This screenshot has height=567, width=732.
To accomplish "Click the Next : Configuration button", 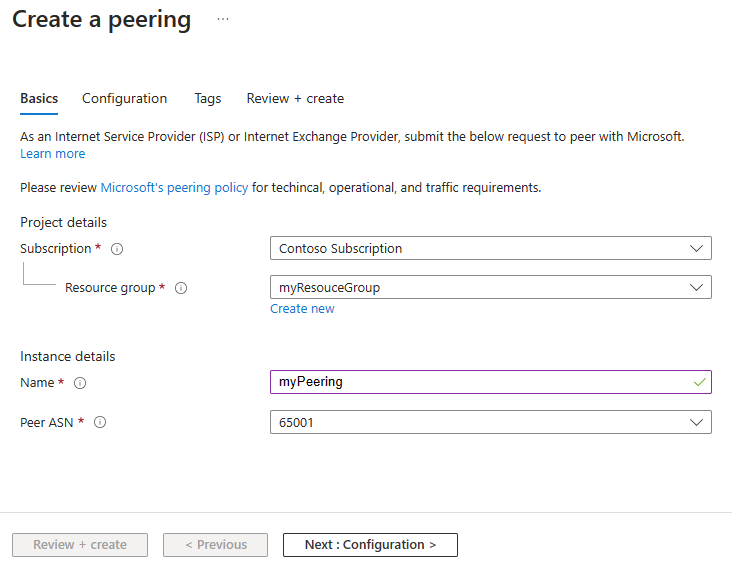I will click(370, 545).
